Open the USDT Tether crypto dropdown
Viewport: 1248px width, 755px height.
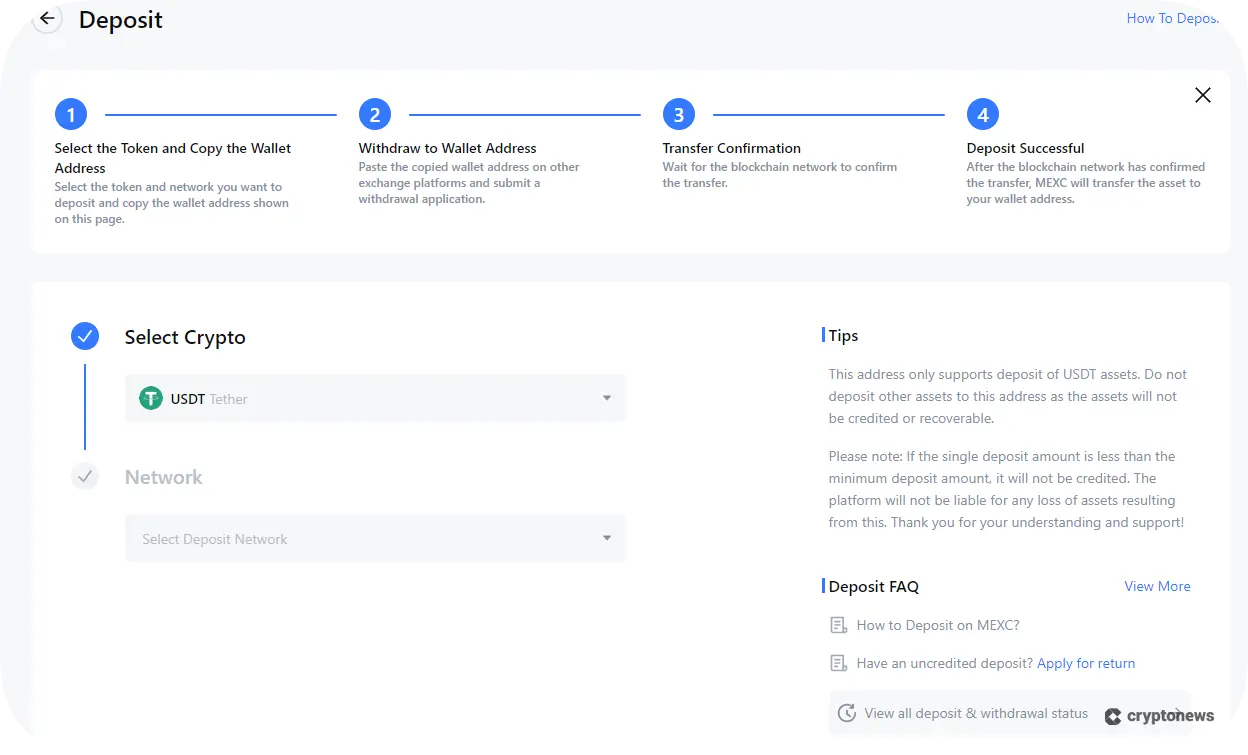pos(375,398)
